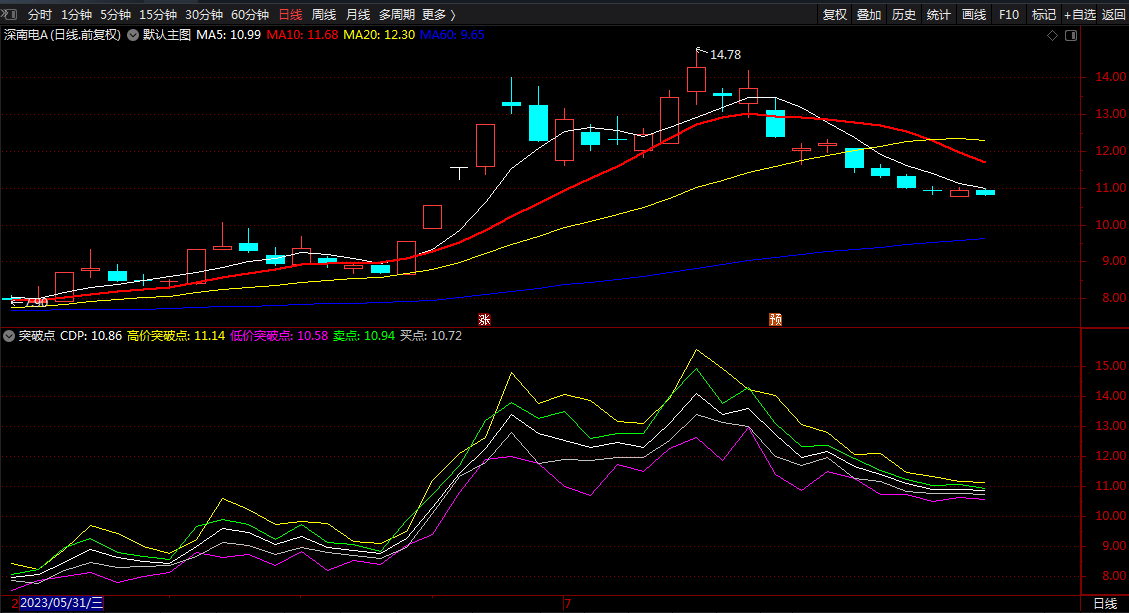
Task: Click the 叠加 overlay button
Action: (x=869, y=14)
